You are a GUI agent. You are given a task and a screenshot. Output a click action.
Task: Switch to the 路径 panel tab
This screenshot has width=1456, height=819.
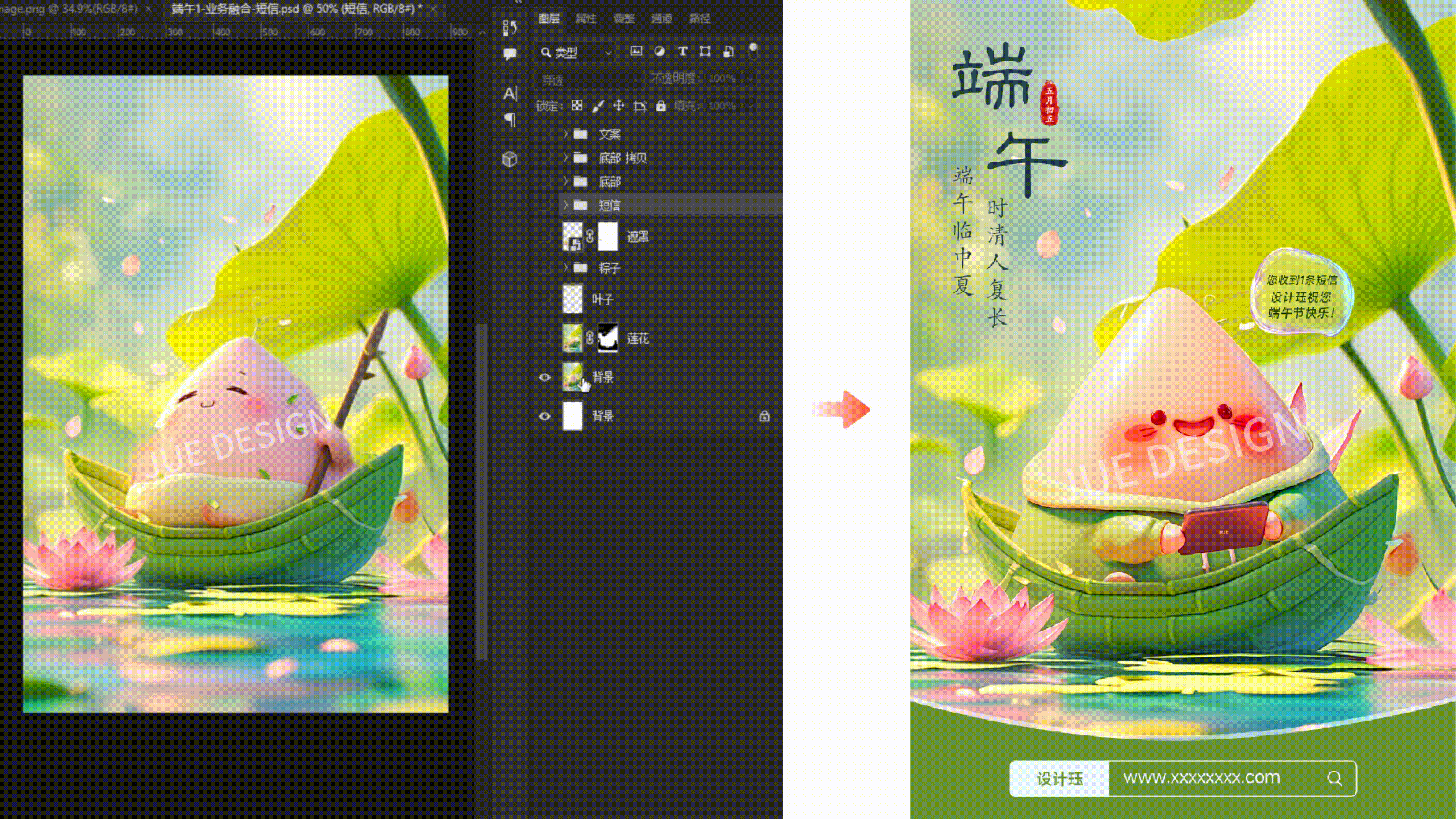pos(700,18)
